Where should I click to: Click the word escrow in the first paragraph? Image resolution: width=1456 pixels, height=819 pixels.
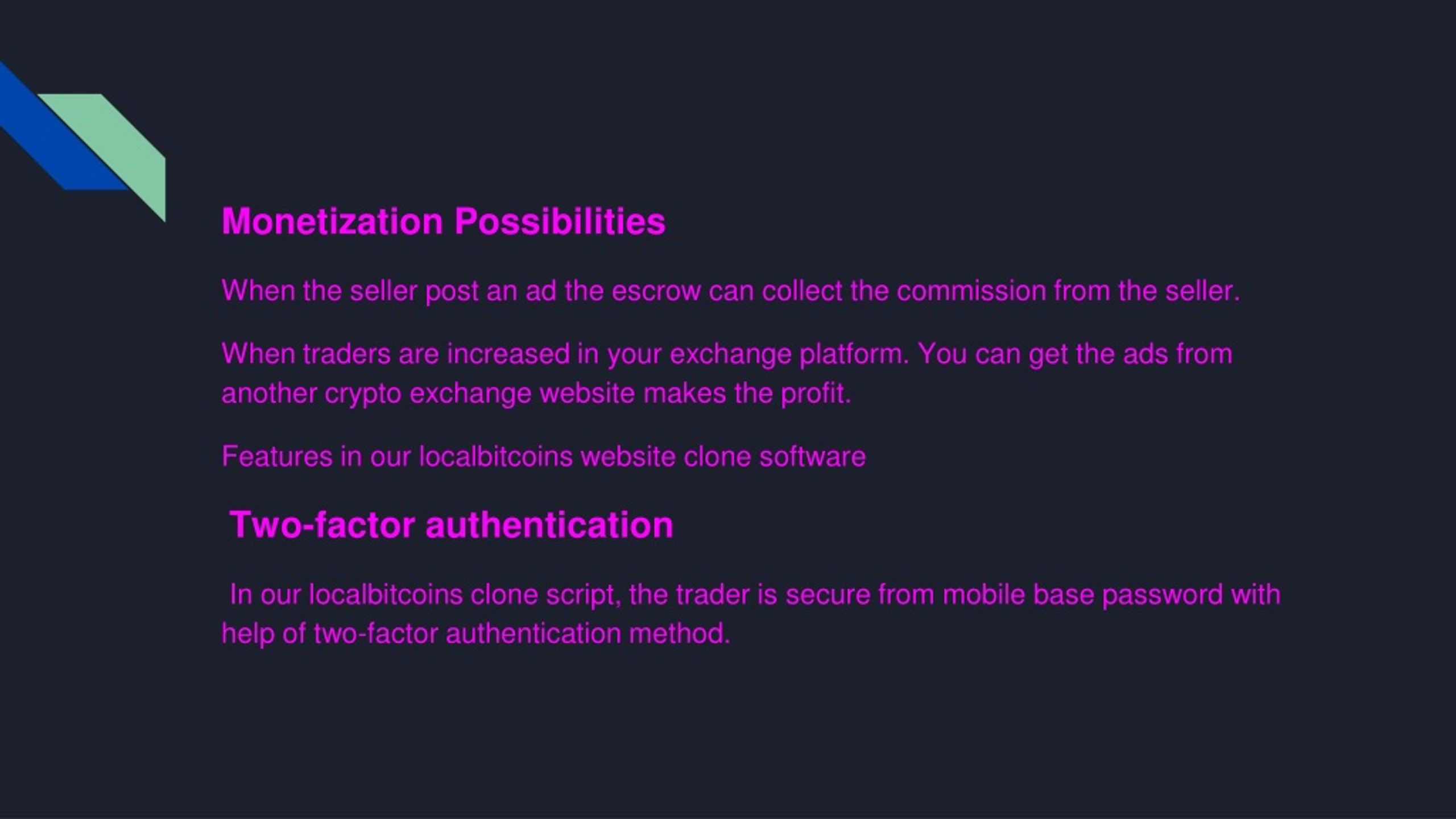point(656,292)
